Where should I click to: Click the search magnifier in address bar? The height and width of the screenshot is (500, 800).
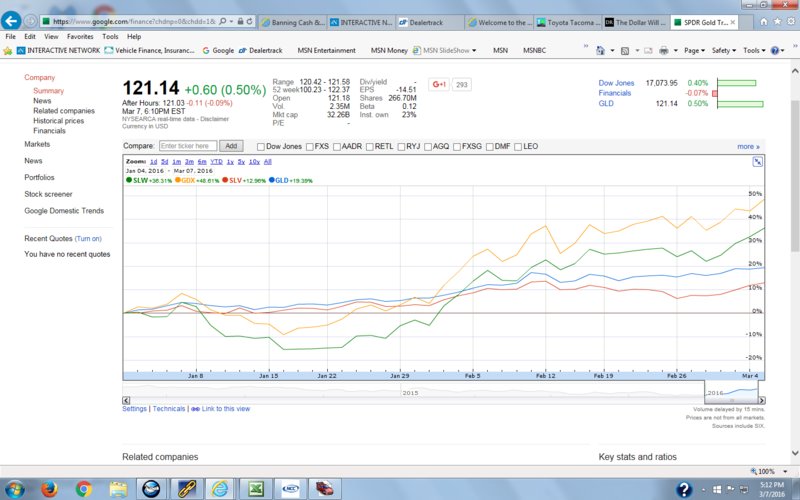(222, 21)
